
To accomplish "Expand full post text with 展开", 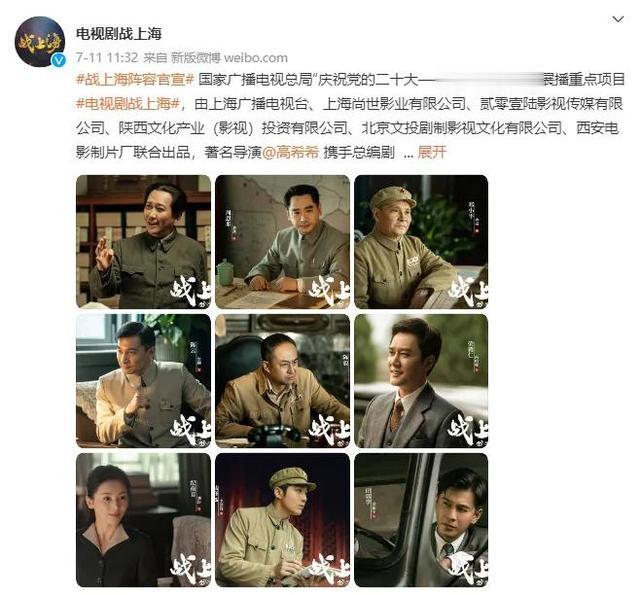I will [432, 153].
